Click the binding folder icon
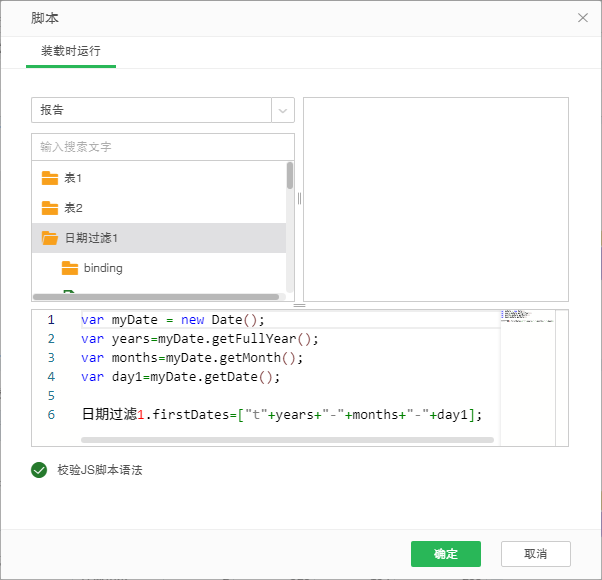This screenshot has height=580, width=602. (x=70, y=268)
